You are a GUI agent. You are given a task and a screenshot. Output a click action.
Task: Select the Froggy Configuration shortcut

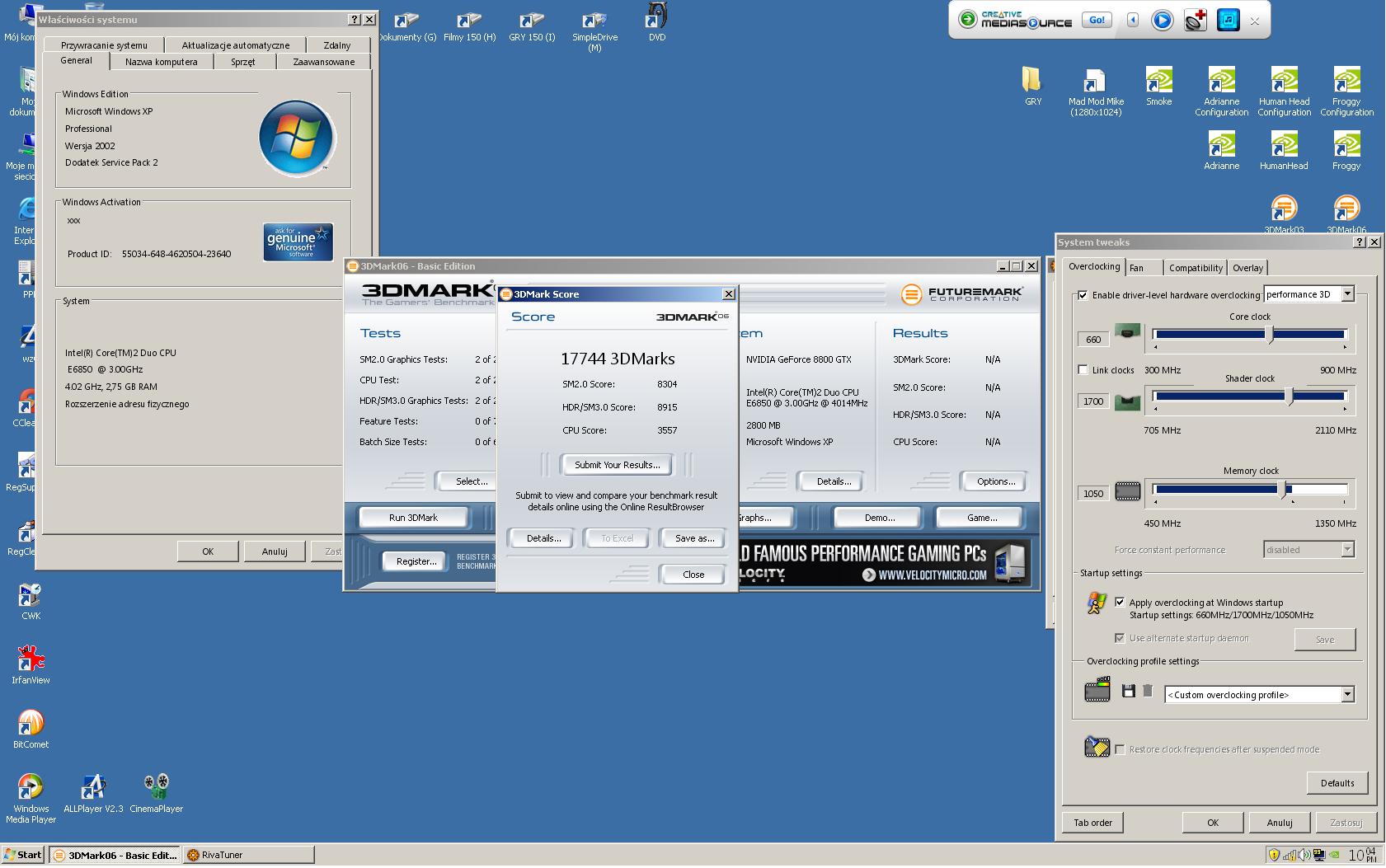[x=1346, y=92]
